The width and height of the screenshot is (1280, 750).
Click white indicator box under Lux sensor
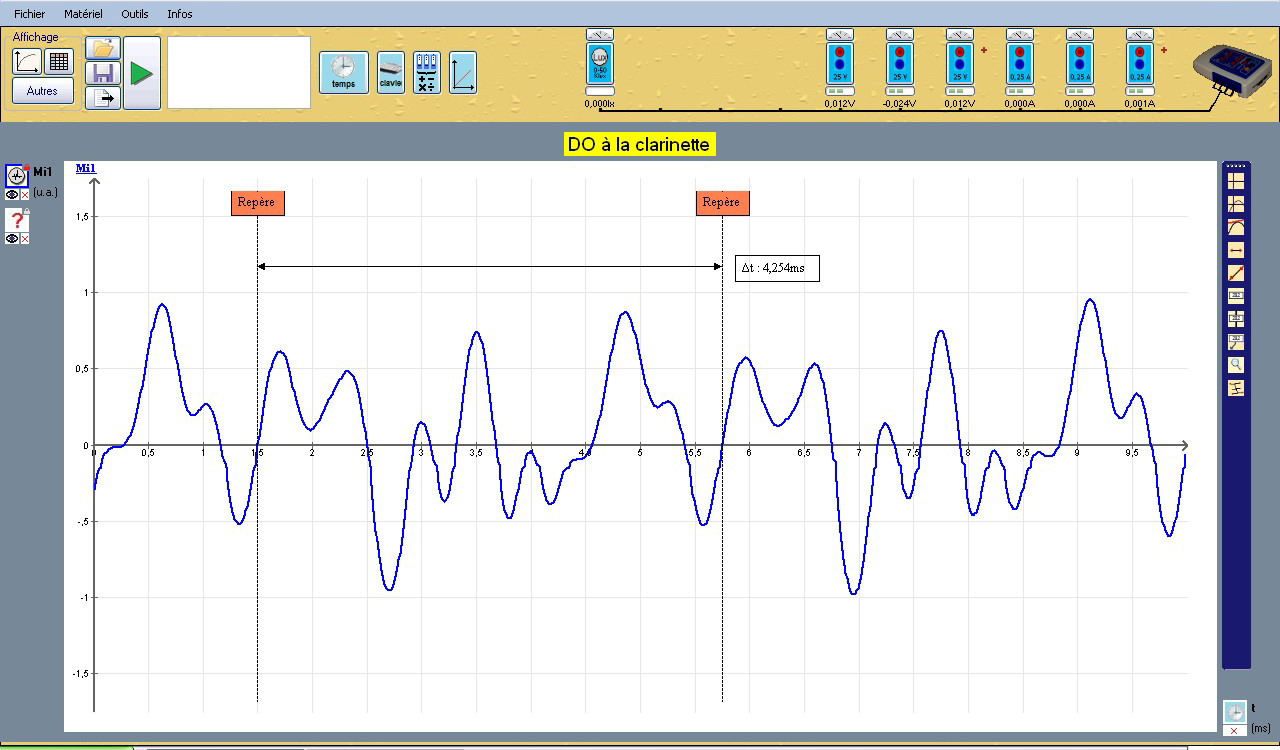click(600, 91)
